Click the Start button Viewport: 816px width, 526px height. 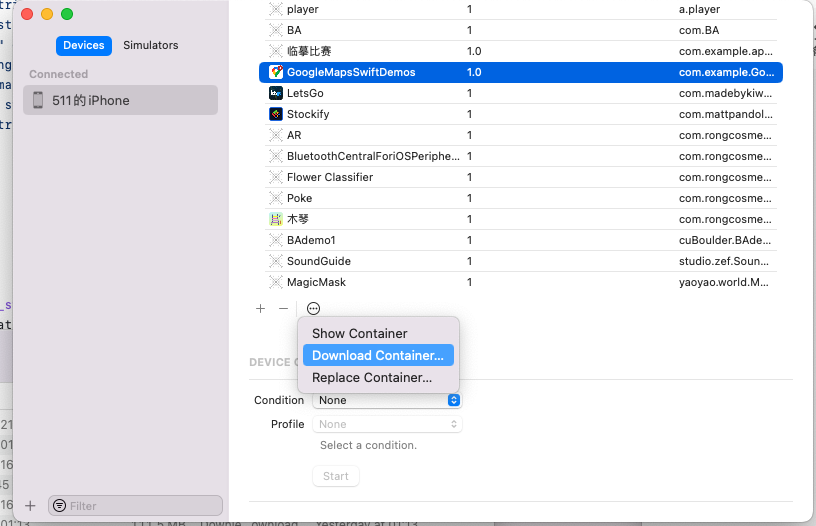(336, 476)
